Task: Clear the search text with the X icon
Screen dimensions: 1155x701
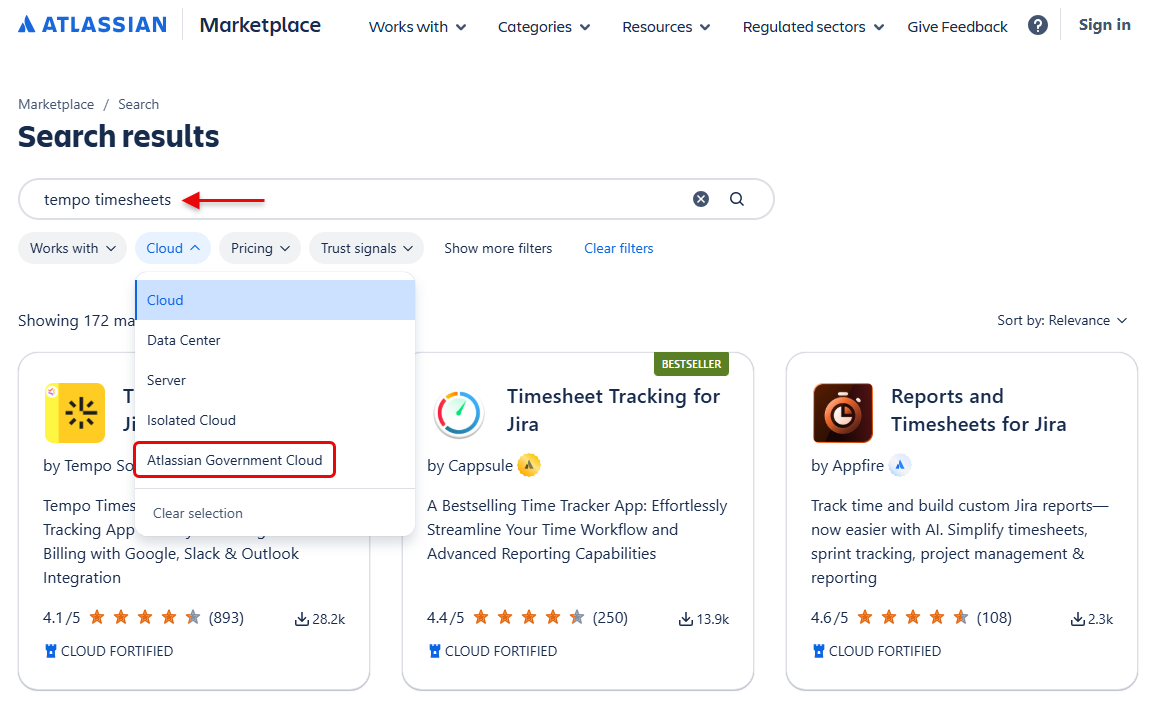Action: tap(701, 199)
